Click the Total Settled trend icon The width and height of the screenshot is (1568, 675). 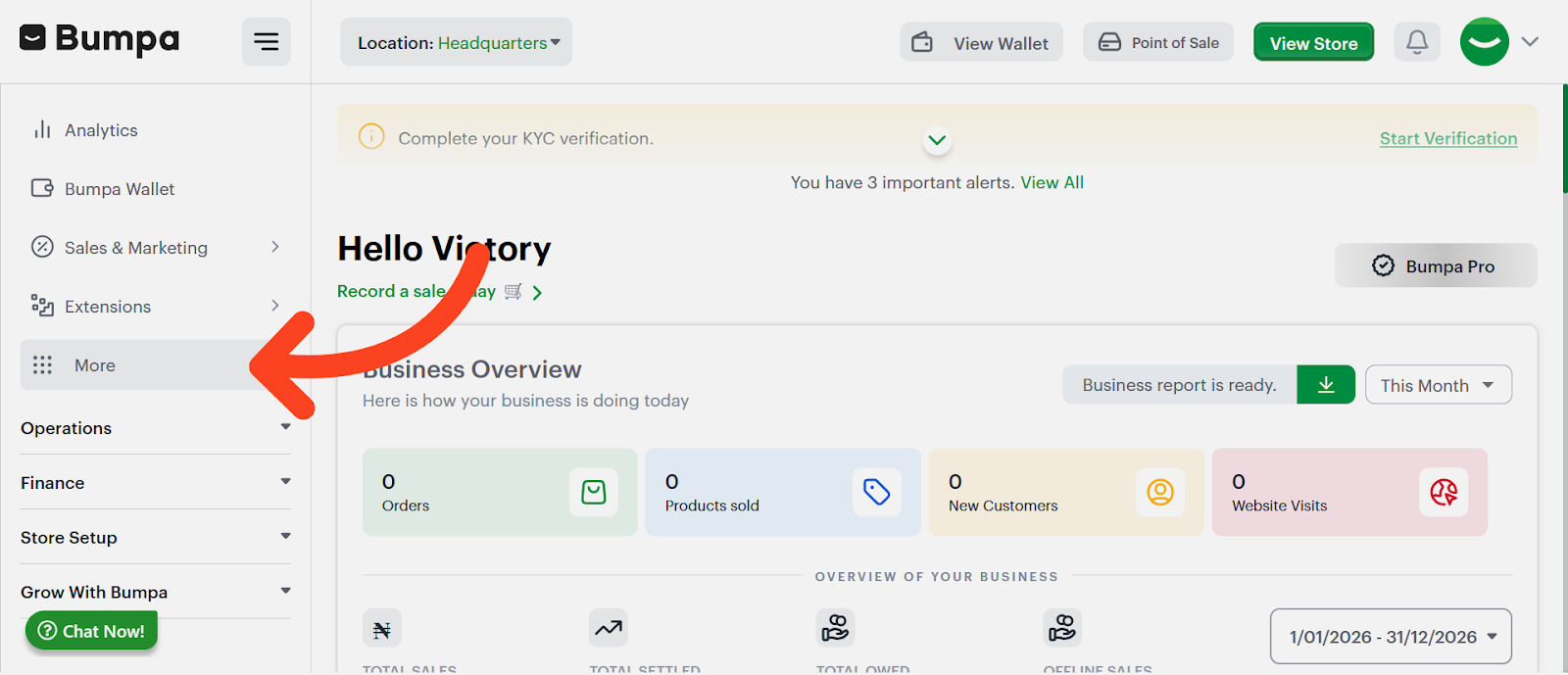click(609, 628)
